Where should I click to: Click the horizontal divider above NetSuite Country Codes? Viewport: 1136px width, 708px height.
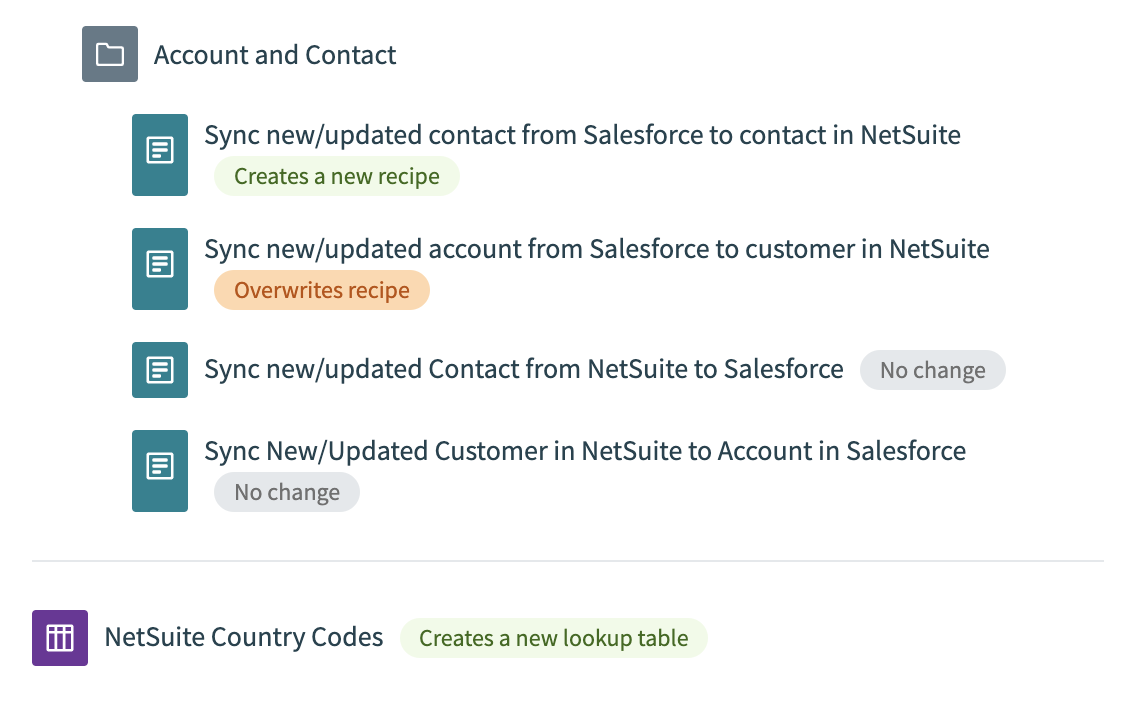[x=567, y=561]
